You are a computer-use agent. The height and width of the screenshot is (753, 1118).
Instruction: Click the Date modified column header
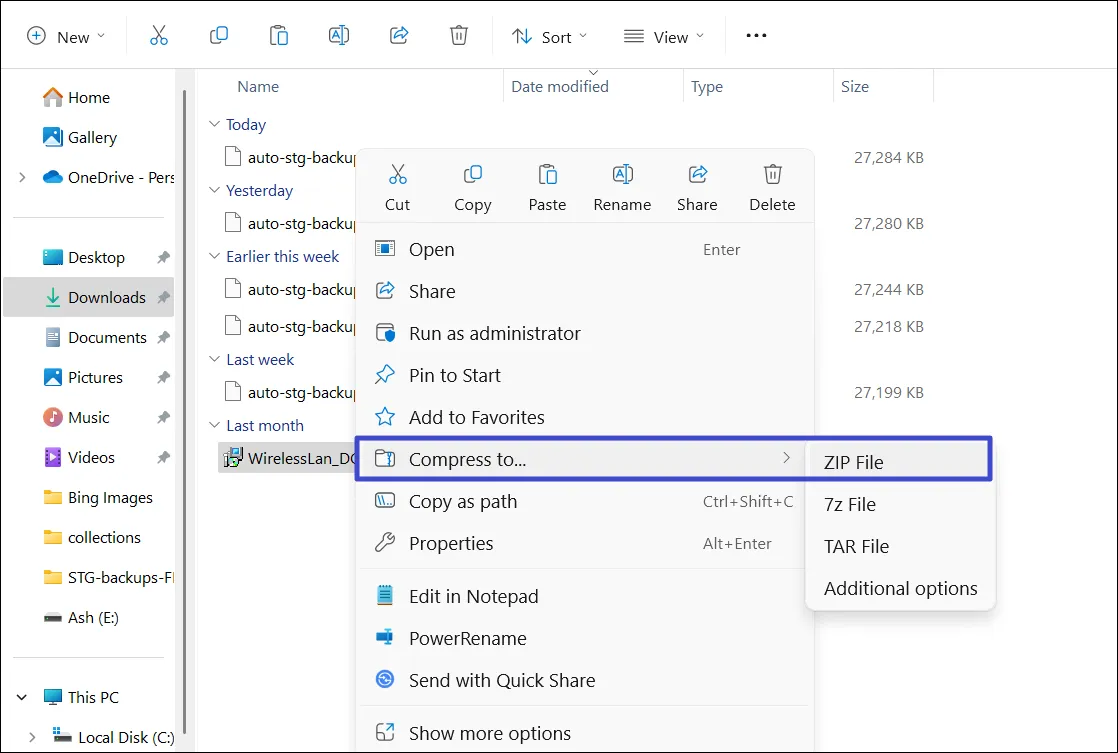point(560,86)
